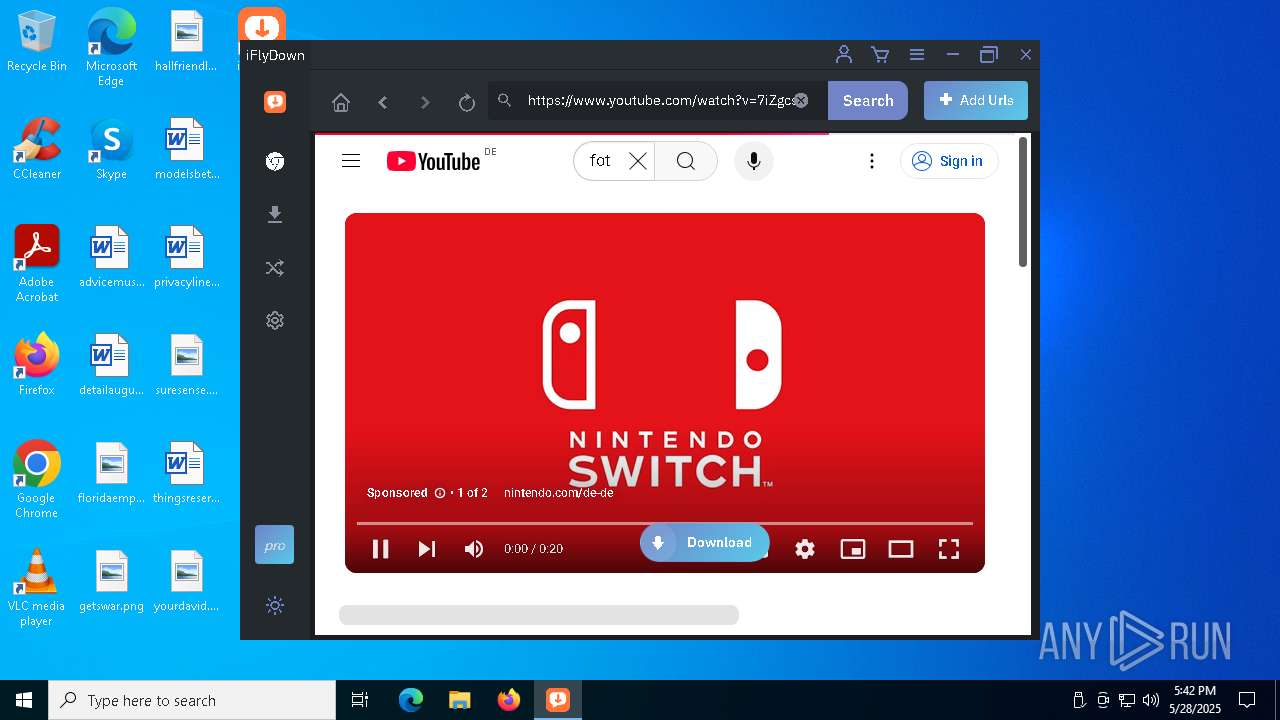Click the video progress bar
Viewport: 1280px width, 720px height.
[665, 523]
